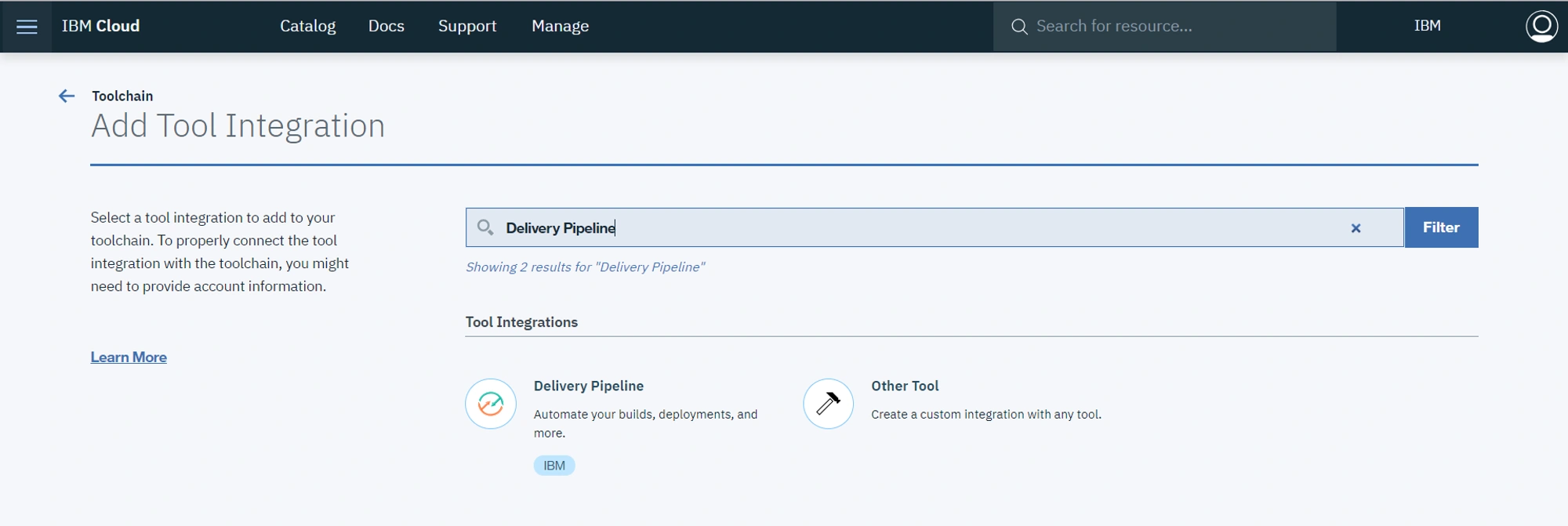Clear the search text with the X icon
This screenshot has width=1568, height=526.
1356,228
